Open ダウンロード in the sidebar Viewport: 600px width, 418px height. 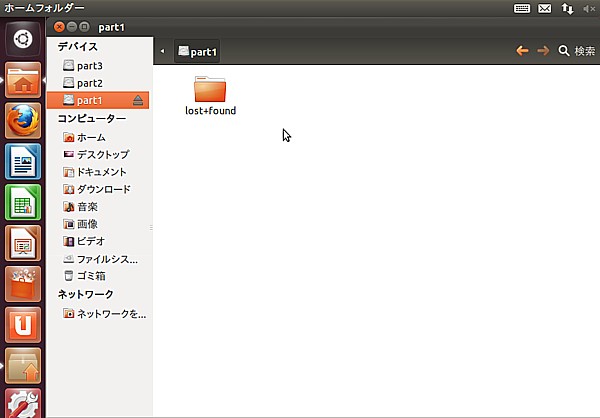[x=98, y=189]
